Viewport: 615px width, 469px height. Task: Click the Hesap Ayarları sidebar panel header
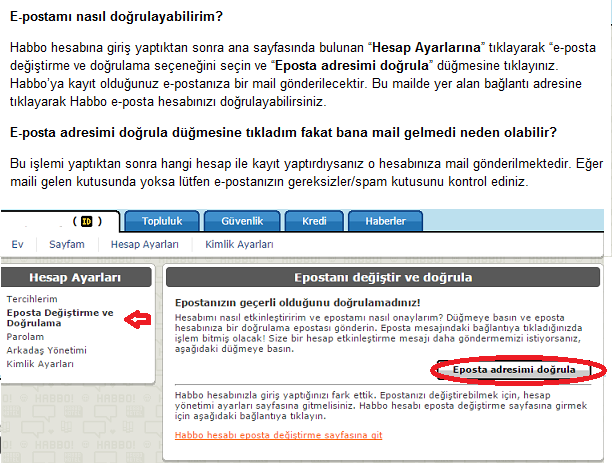[x=76, y=277]
